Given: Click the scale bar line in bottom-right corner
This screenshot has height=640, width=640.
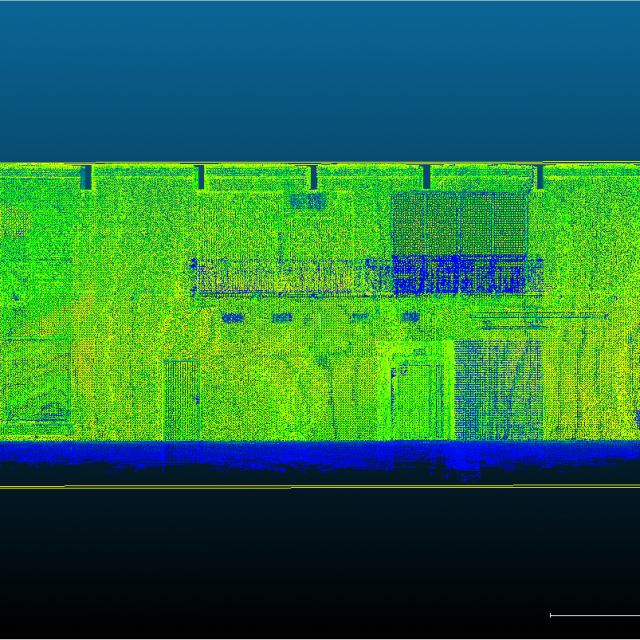Looking at the screenshot, I should click(594, 615).
